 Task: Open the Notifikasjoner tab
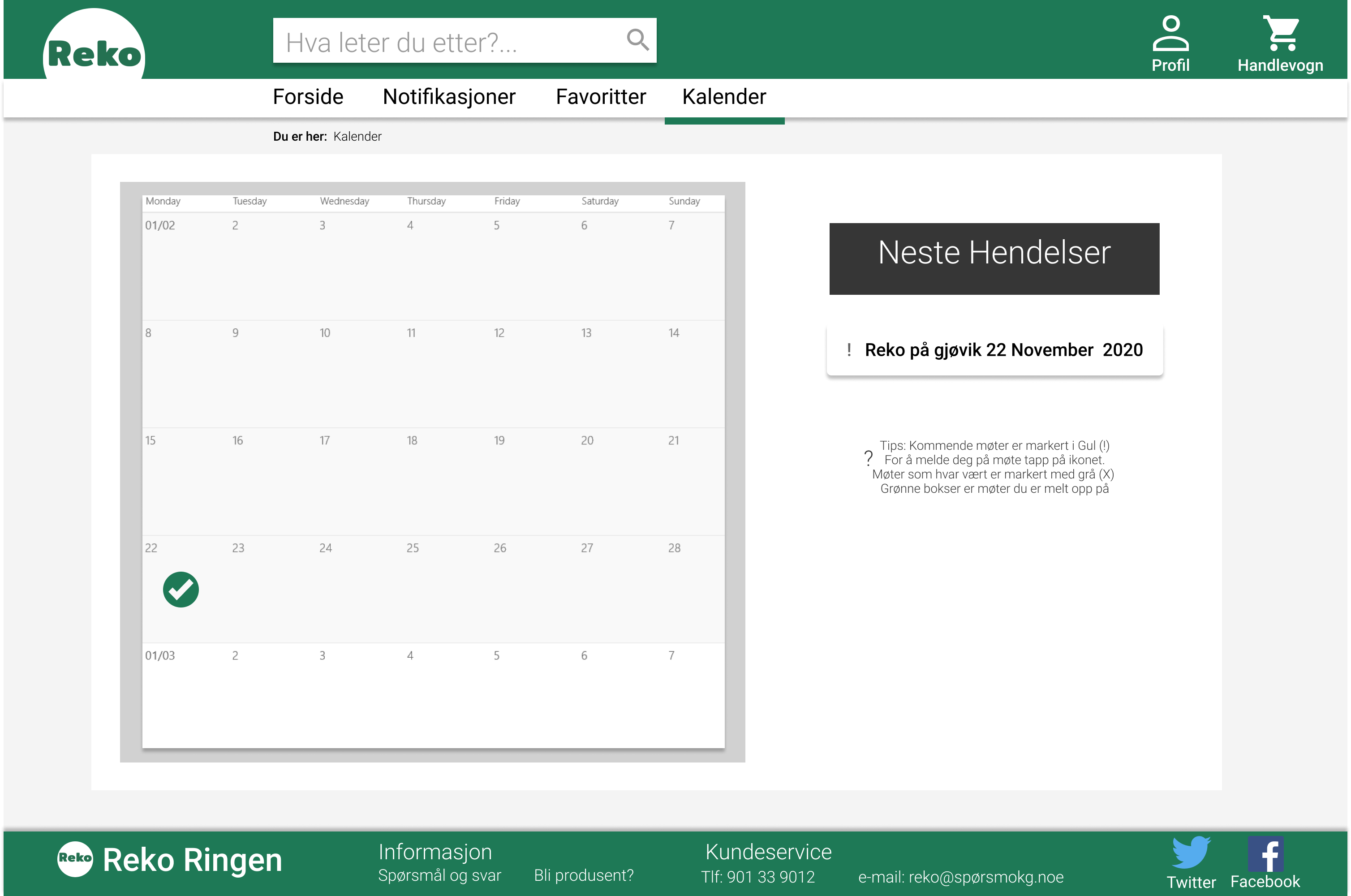point(449,97)
